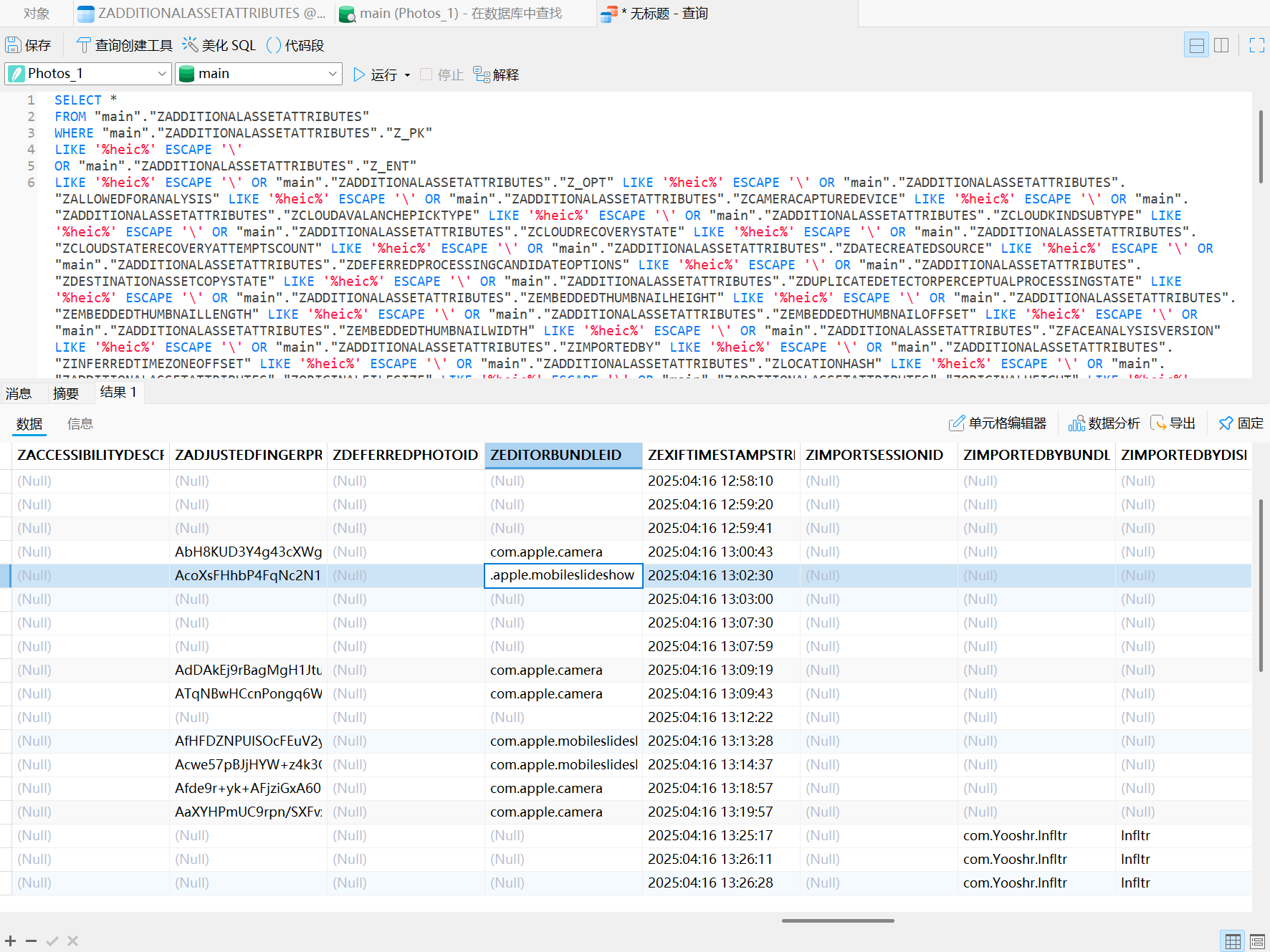Screen dimensions: 1270x952
Task: Apply changes with checkmark icon
Action: 52,941
